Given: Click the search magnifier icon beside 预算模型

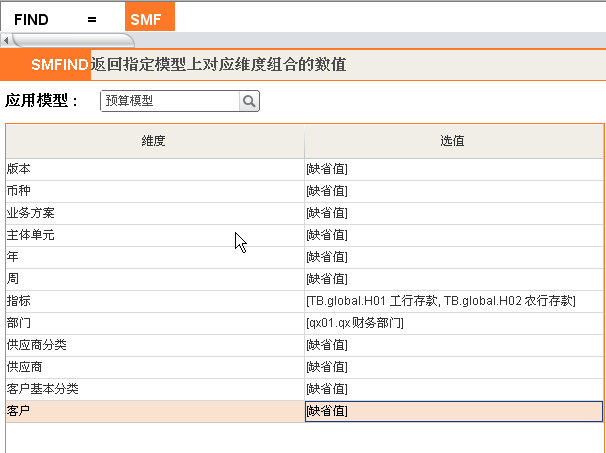Looking at the screenshot, I should (249, 101).
